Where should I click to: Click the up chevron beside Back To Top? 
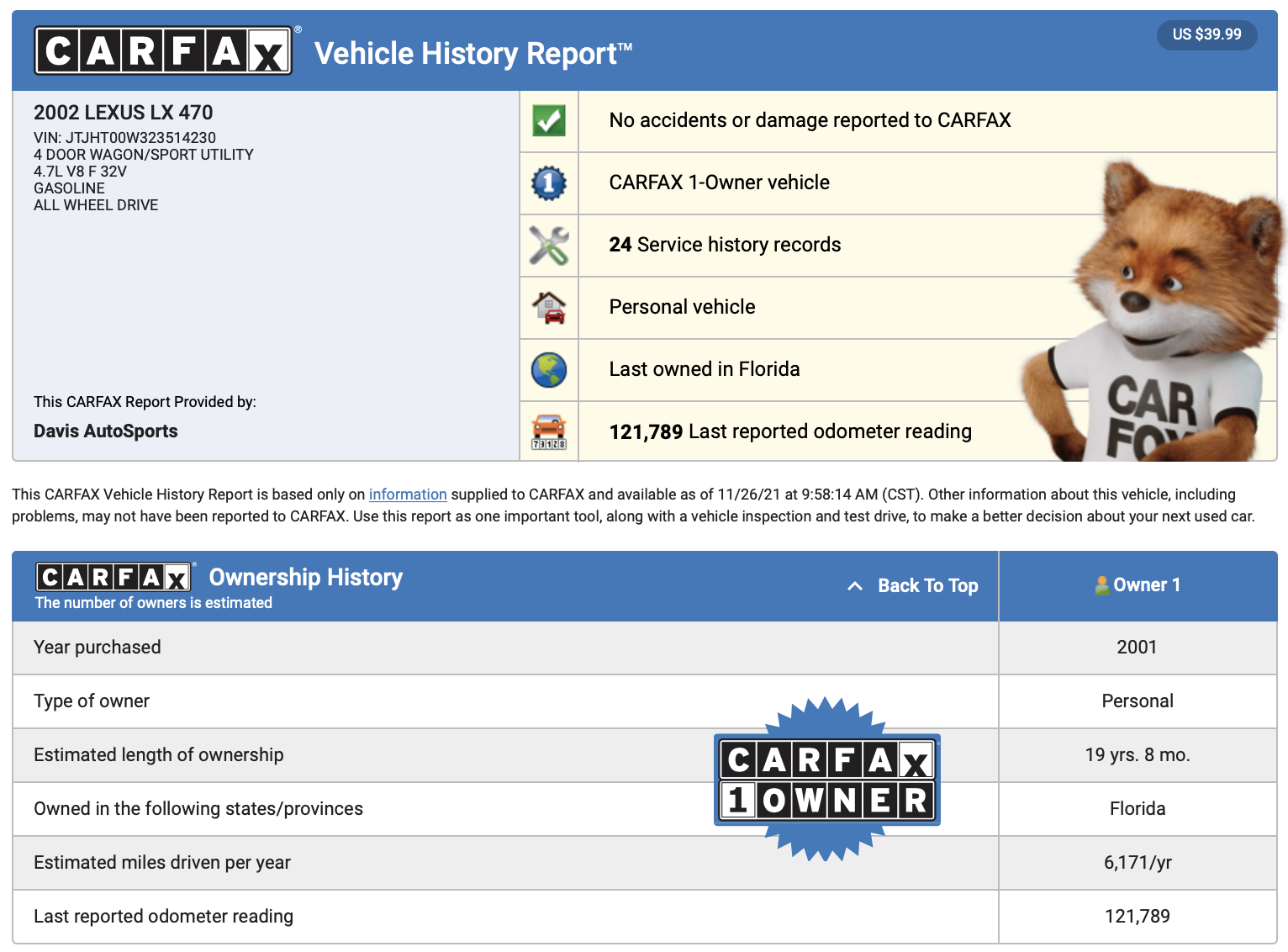click(x=855, y=586)
